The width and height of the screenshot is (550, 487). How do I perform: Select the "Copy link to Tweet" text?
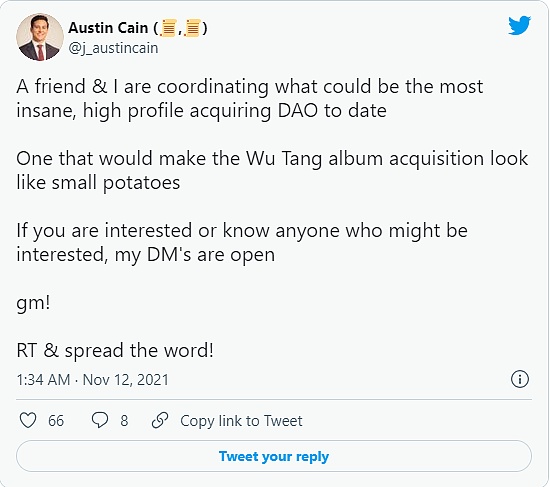[241, 421]
